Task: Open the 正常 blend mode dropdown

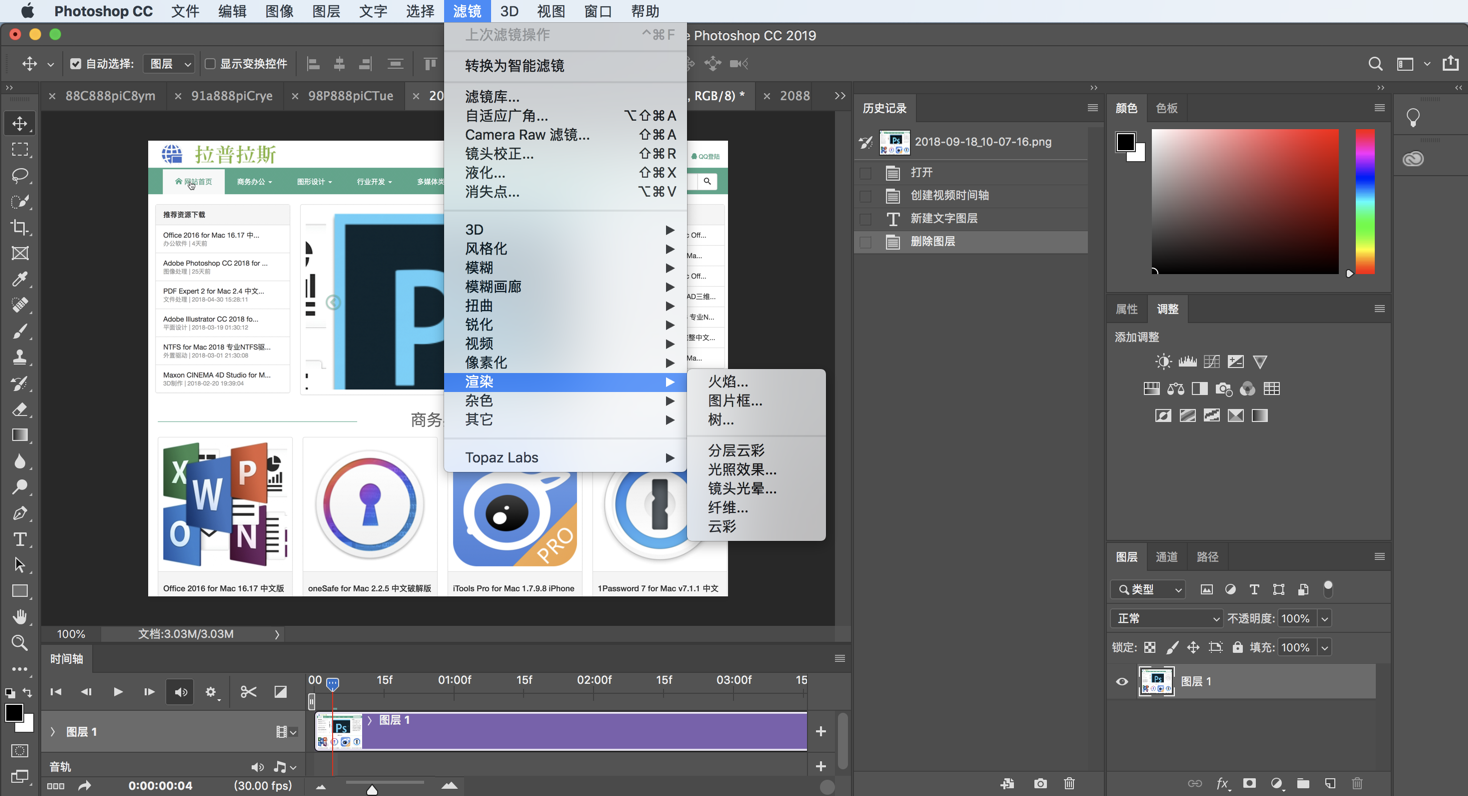Action: pos(1165,618)
